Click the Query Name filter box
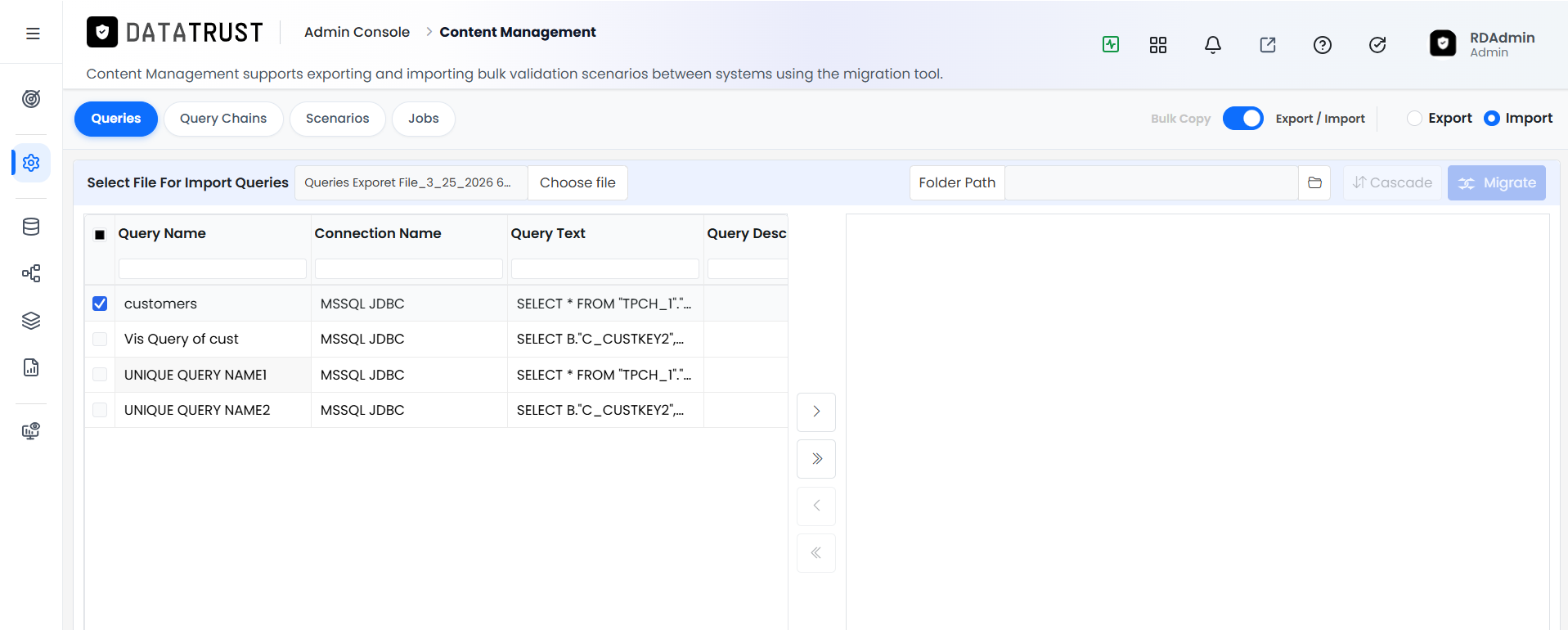The image size is (1568, 630). pos(213,268)
